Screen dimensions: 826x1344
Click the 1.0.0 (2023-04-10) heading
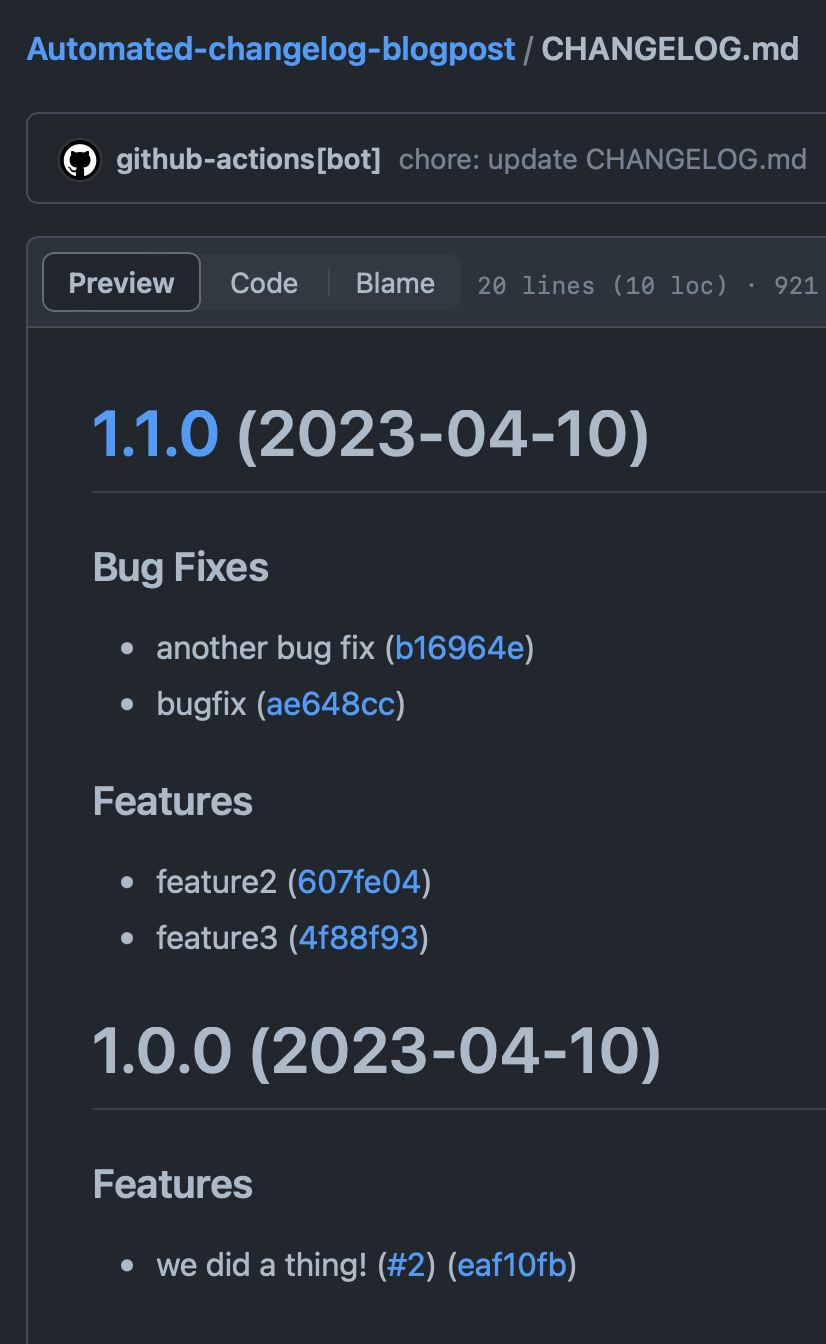pyautogui.click(x=376, y=1050)
